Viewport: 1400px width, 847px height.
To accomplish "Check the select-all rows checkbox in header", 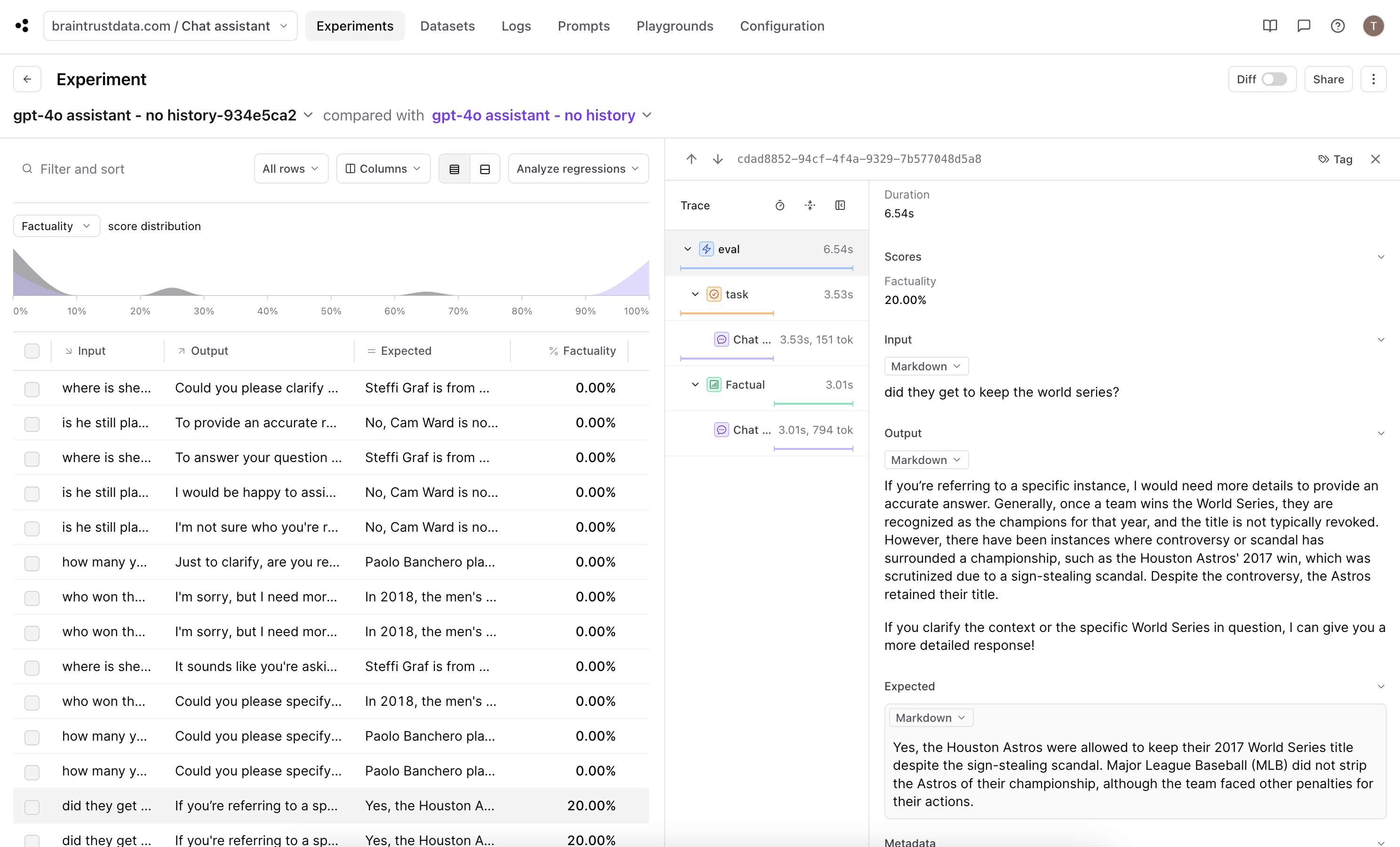I will [32, 351].
